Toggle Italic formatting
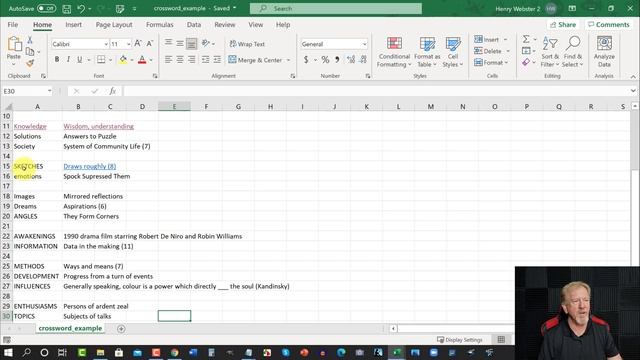Viewport: 640px width, 360px height. (x=68, y=60)
